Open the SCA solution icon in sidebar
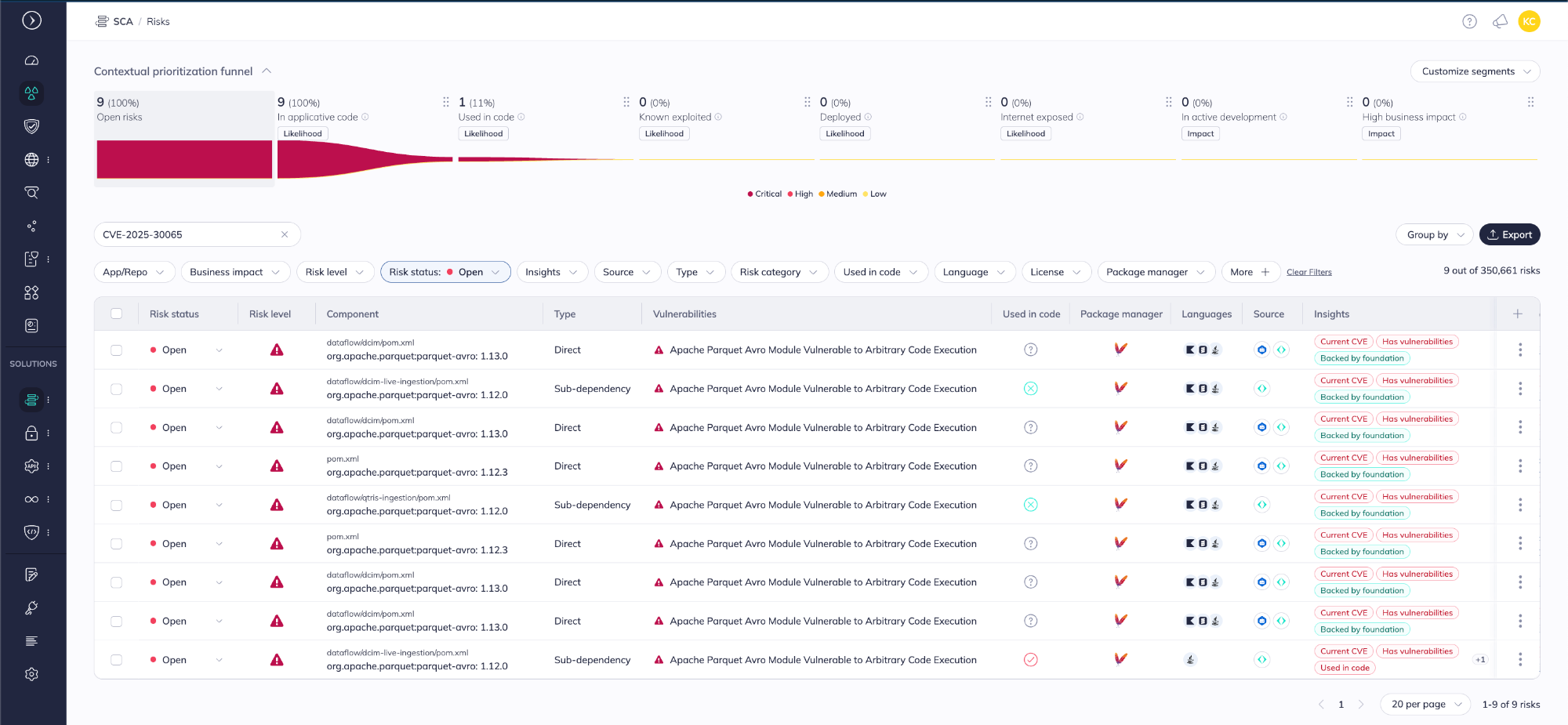1568x725 pixels. coord(31,400)
